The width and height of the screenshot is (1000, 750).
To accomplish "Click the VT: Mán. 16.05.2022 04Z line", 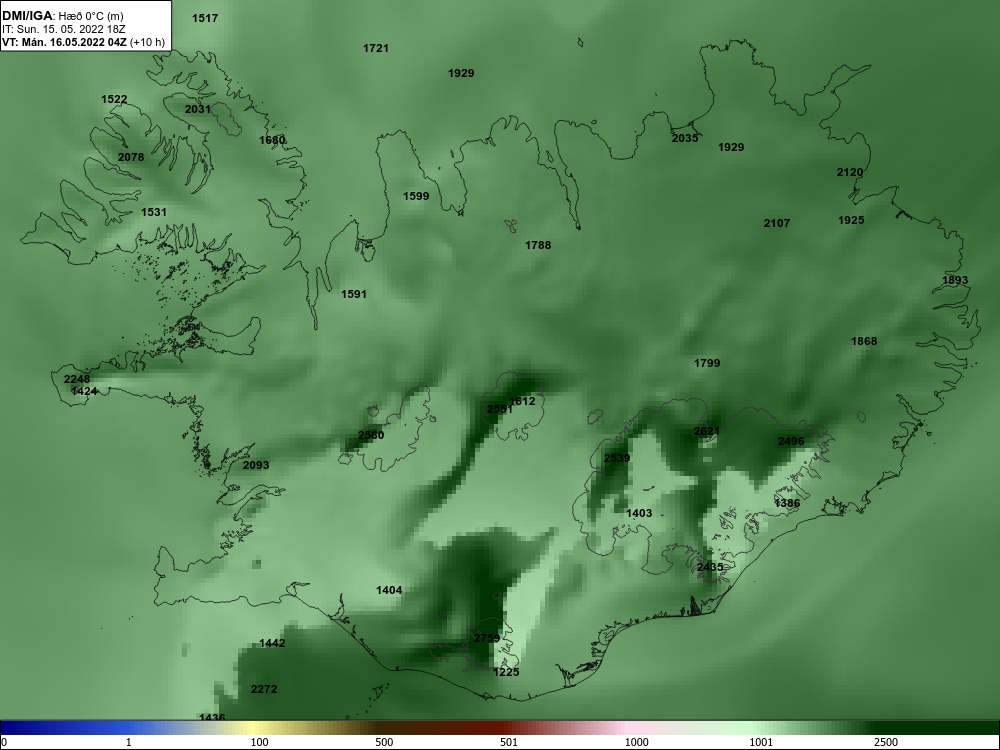I will (x=84, y=43).
